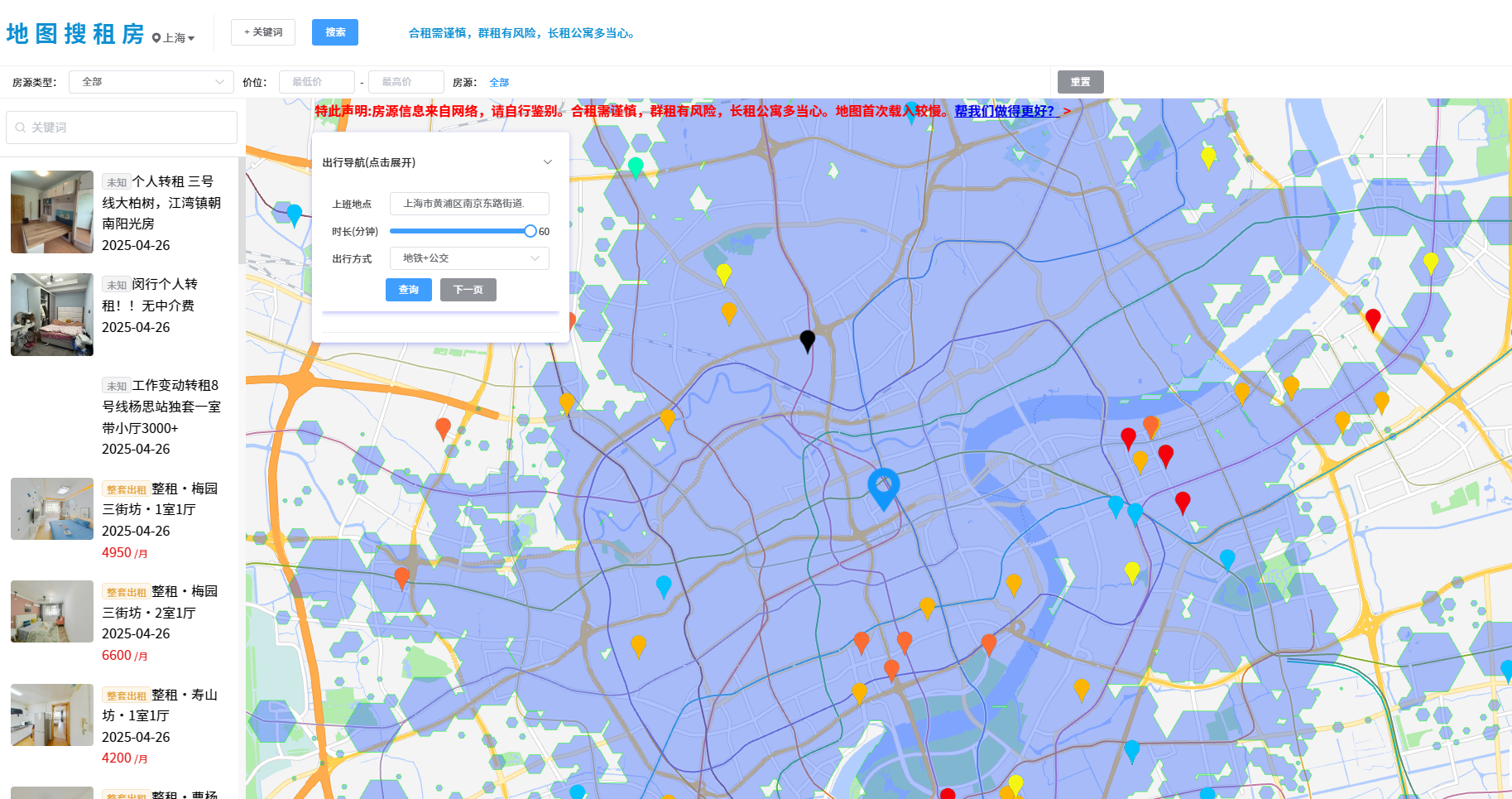Click the yellow pin at top right of map
Viewport: 1512px width, 799px height.
click(1208, 157)
